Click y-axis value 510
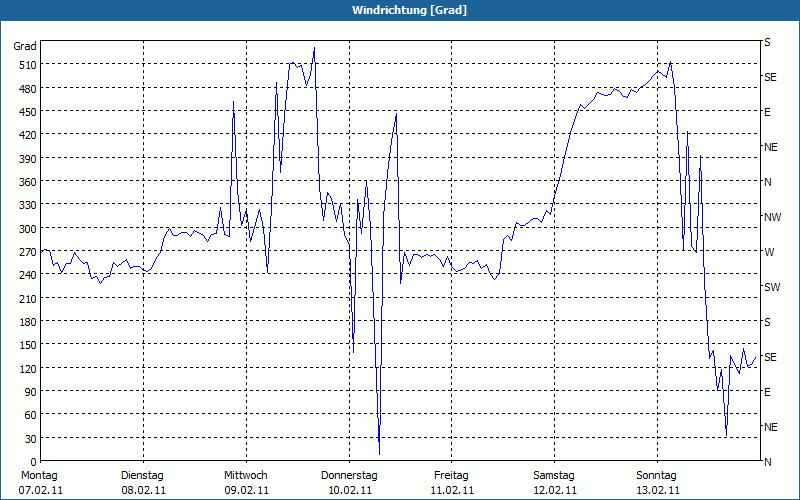This screenshot has height=500, width=800. (28, 65)
